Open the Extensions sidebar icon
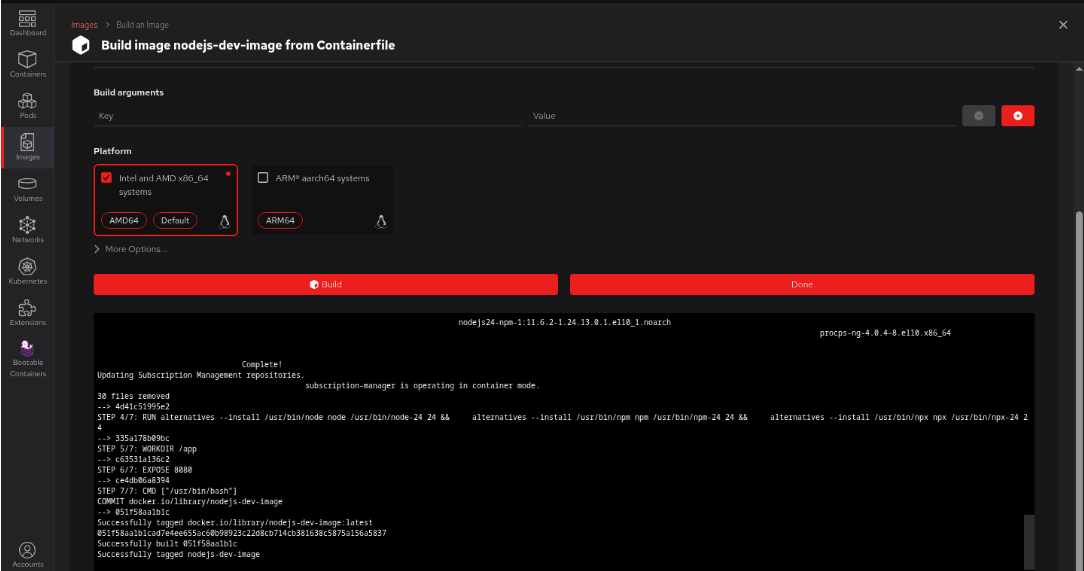Screen dimensions: 1084x571 [x=28, y=312]
